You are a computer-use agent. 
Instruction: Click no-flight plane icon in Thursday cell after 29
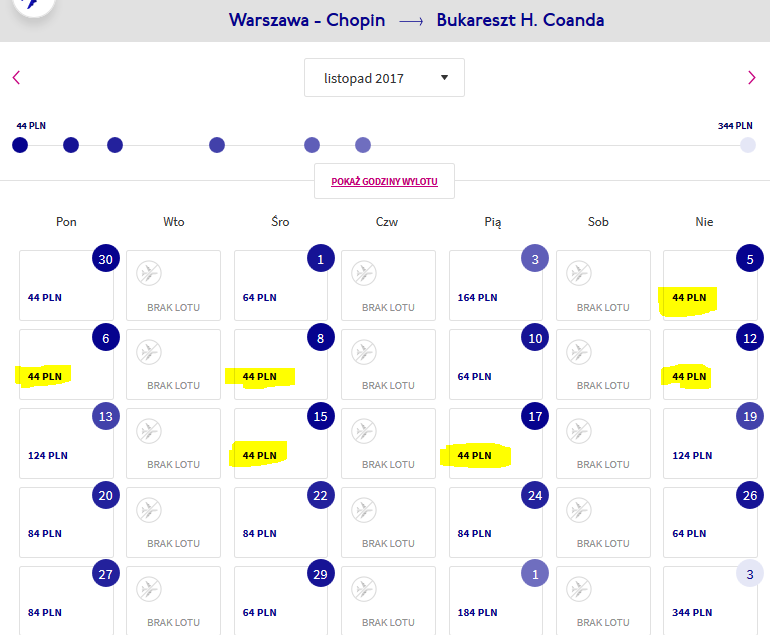tap(364, 589)
